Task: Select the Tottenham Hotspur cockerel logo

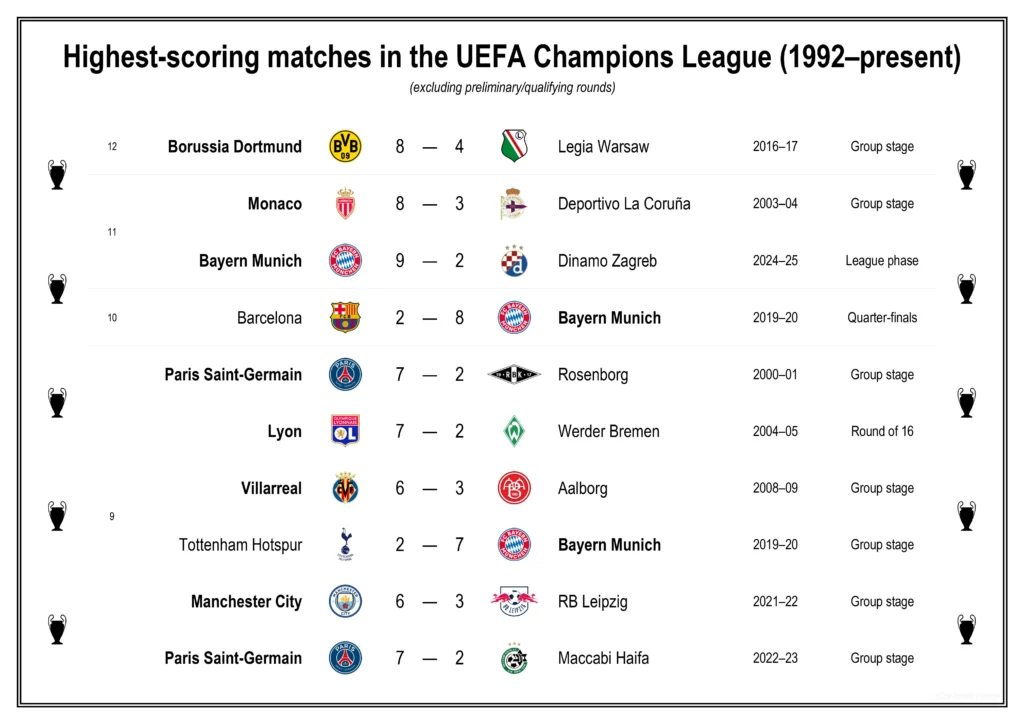Action: tap(345, 545)
